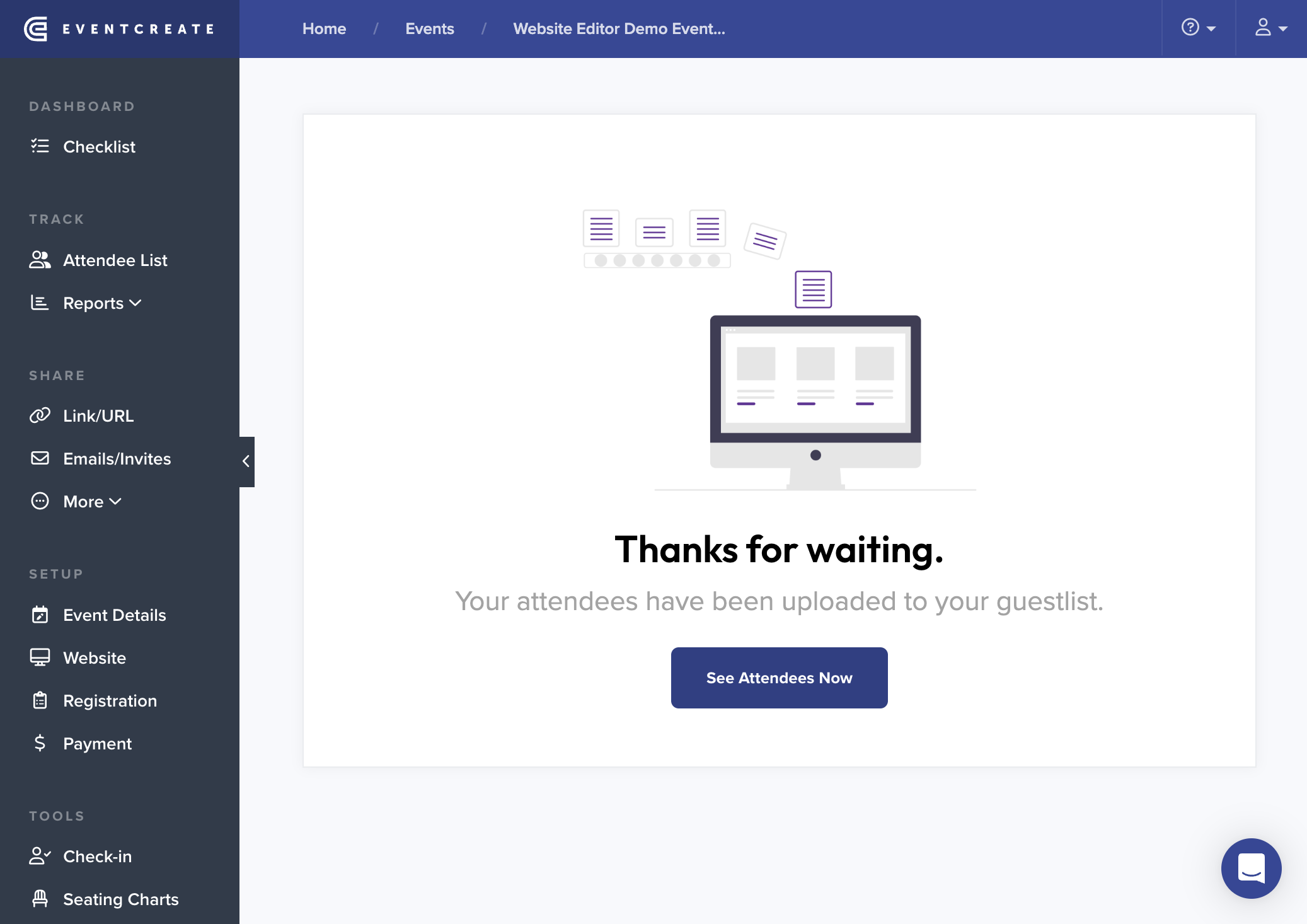Go to Events breadcrumb
The height and width of the screenshot is (924, 1307).
pos(430,29)
